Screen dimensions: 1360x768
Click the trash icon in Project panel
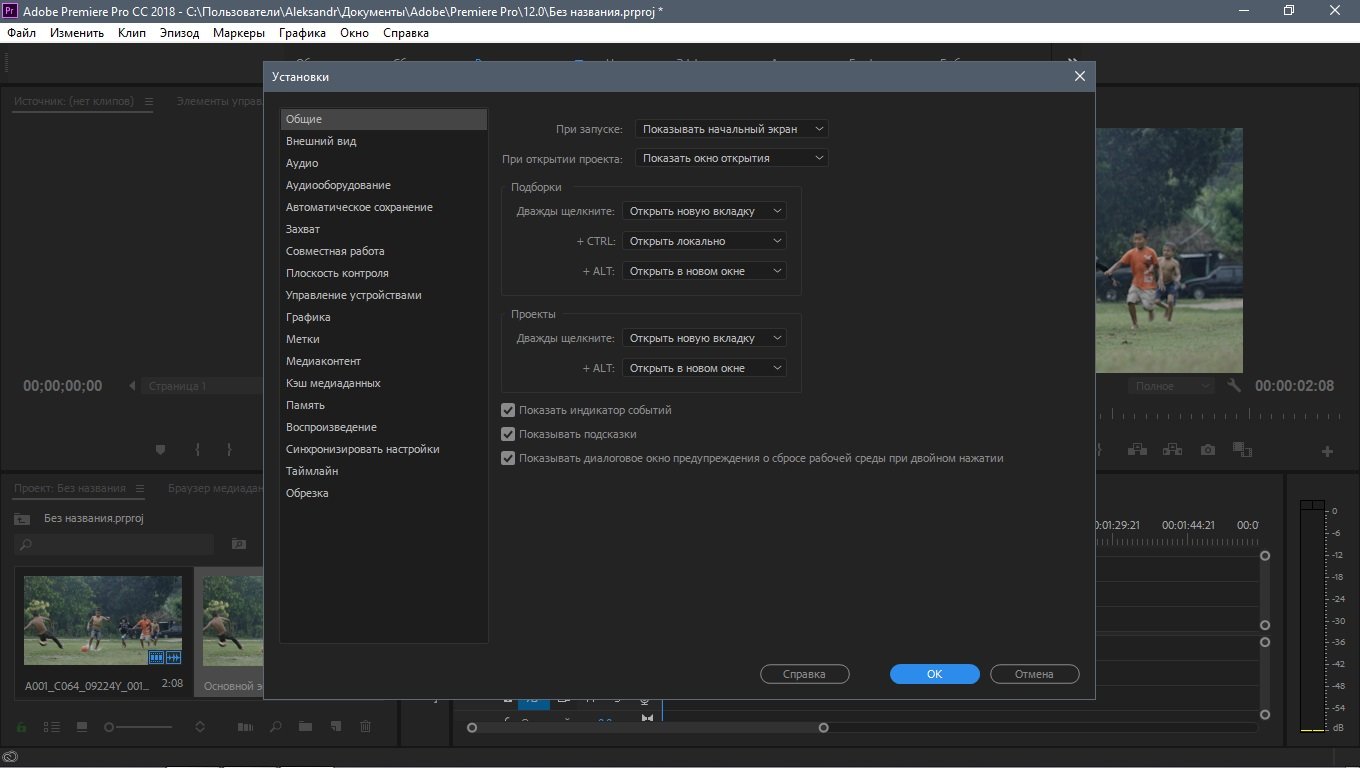point(366,726)
